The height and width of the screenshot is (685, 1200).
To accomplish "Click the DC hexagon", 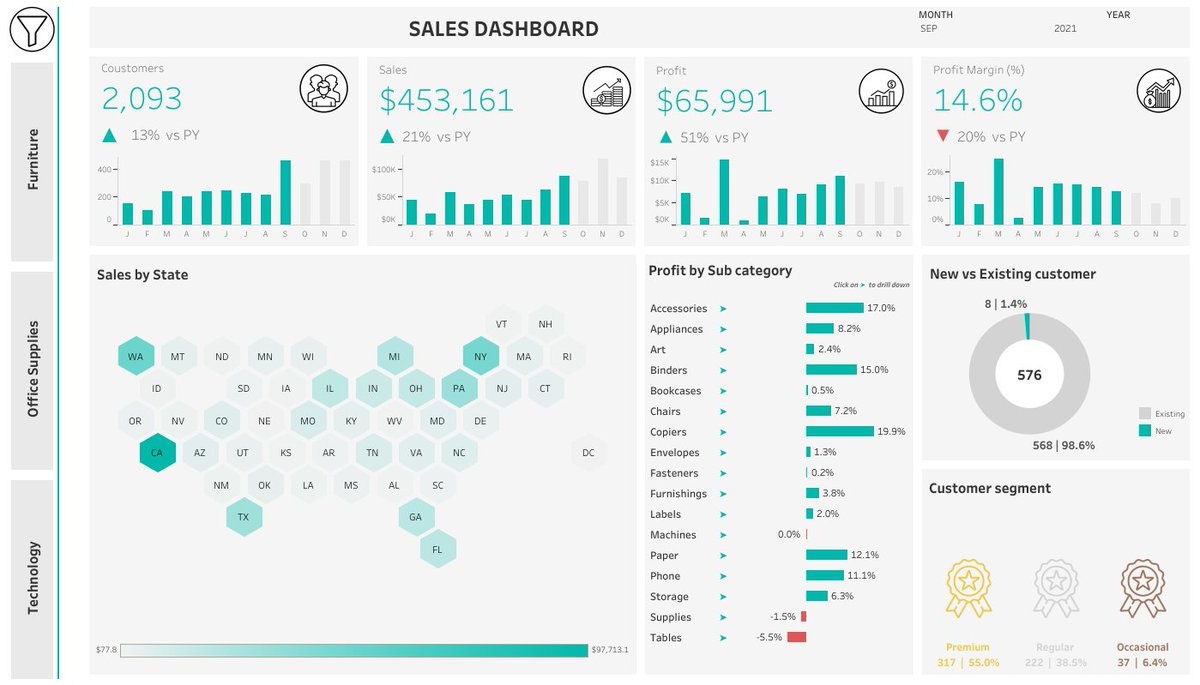I will point(588,453).
